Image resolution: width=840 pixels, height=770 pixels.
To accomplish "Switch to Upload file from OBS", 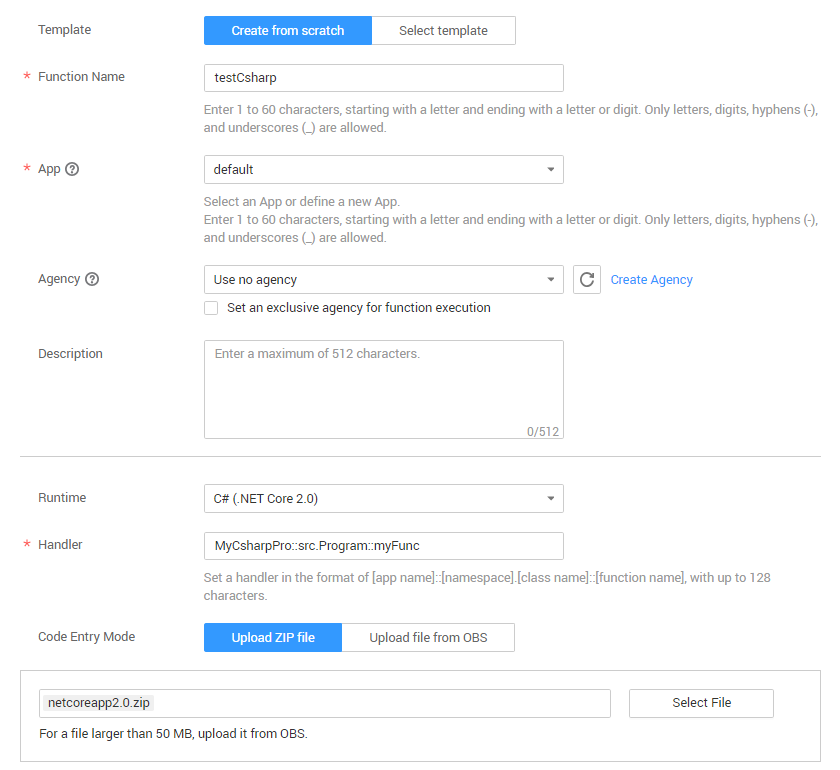I will pyautogui.click(x=428, y=638).
